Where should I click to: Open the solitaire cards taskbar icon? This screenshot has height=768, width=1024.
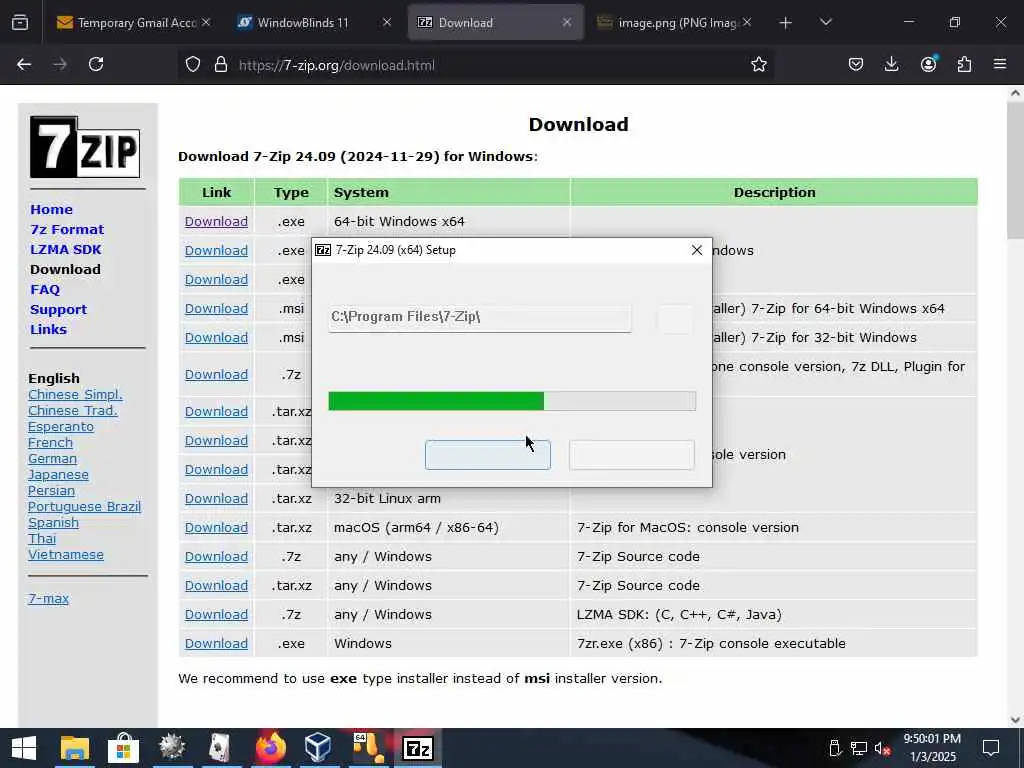coord(220,748)
